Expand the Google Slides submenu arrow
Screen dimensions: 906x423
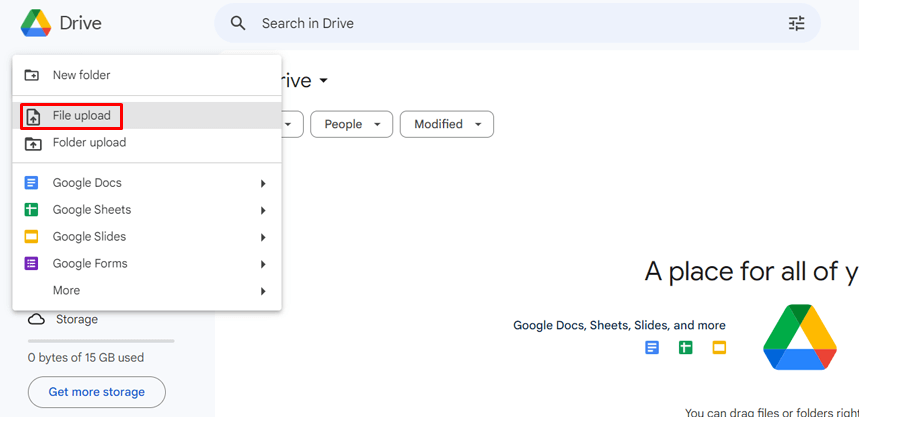click(263, 238)
